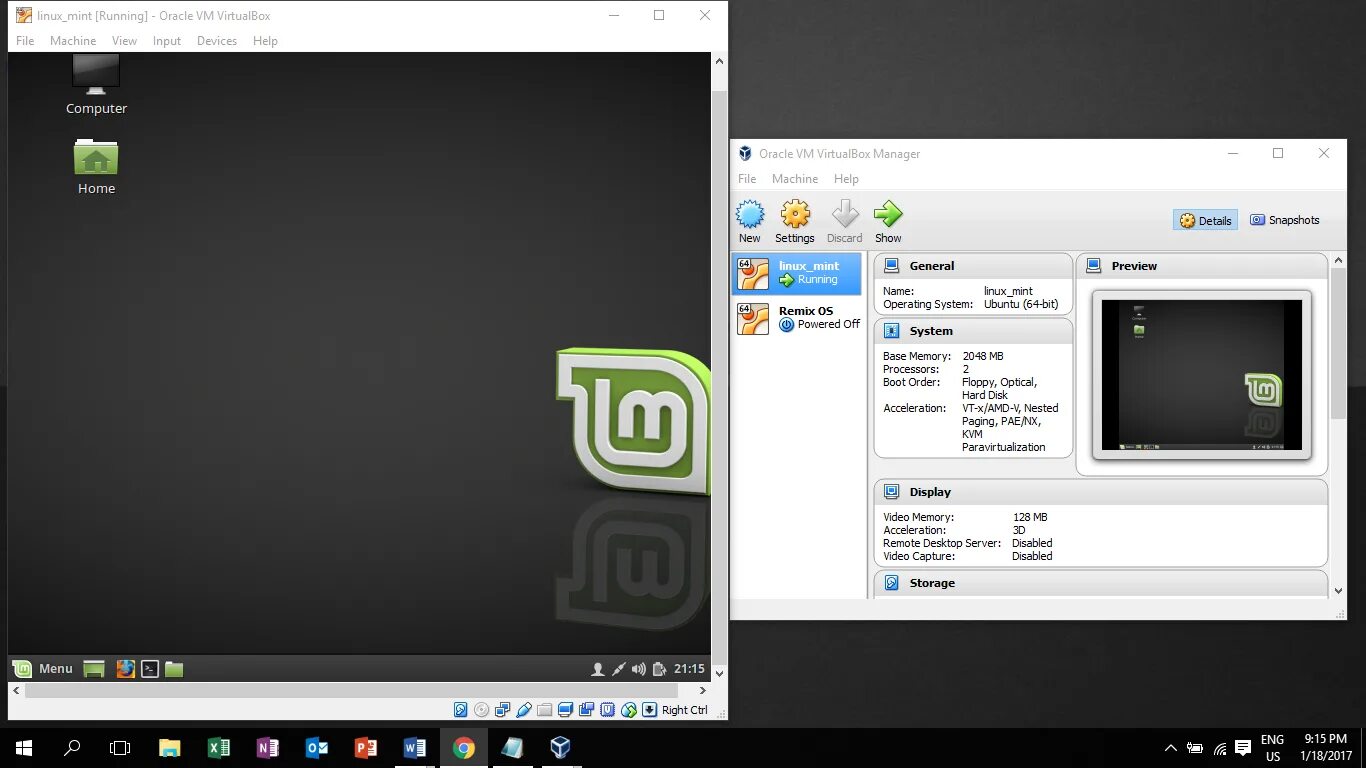Click mouse integration icon in VM status bar

point(629,710)
